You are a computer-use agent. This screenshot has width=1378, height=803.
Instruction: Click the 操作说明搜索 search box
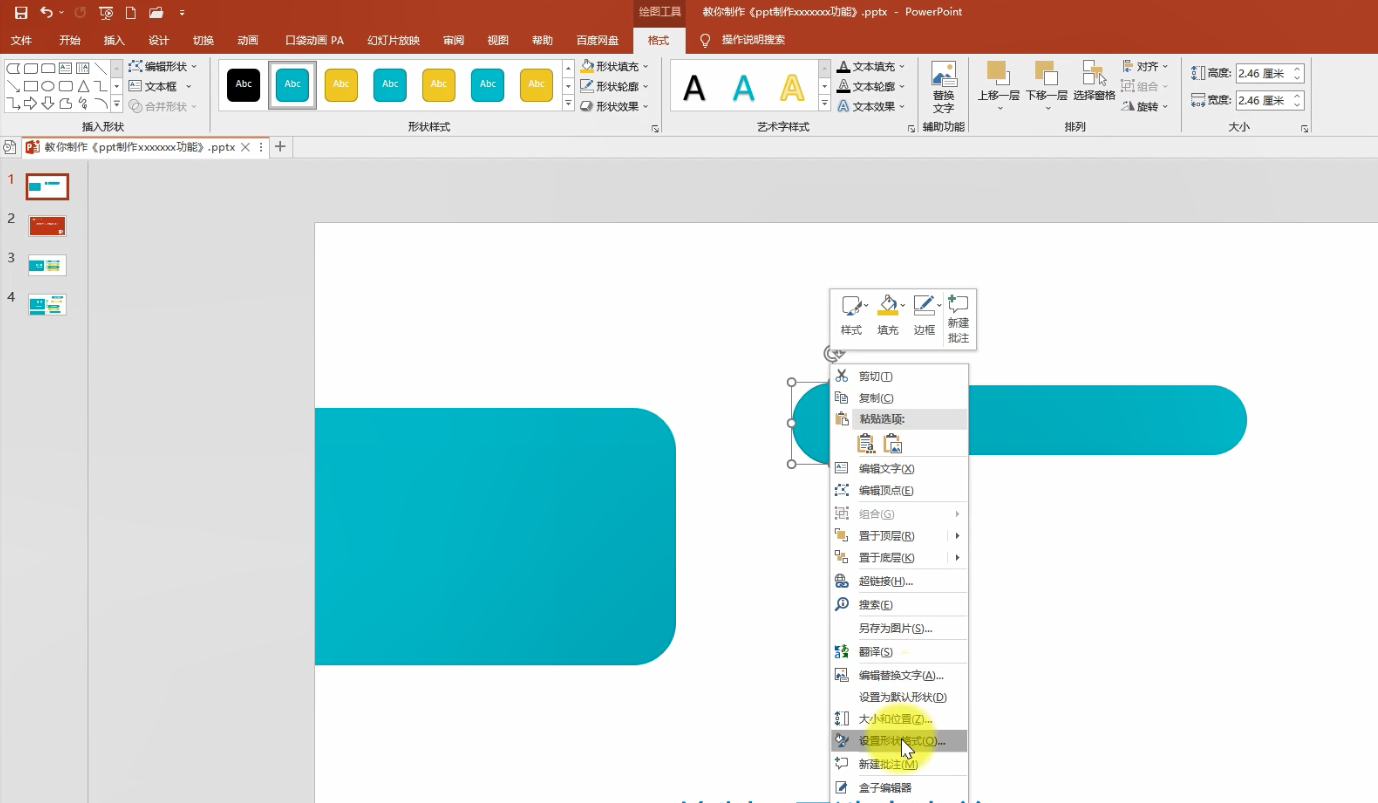752,40
